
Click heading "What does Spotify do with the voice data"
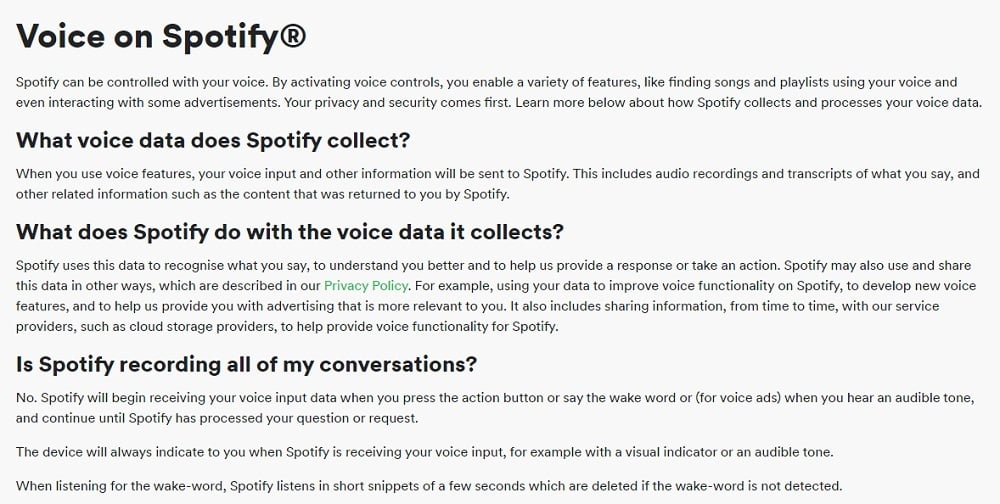[x=290, y=232]
